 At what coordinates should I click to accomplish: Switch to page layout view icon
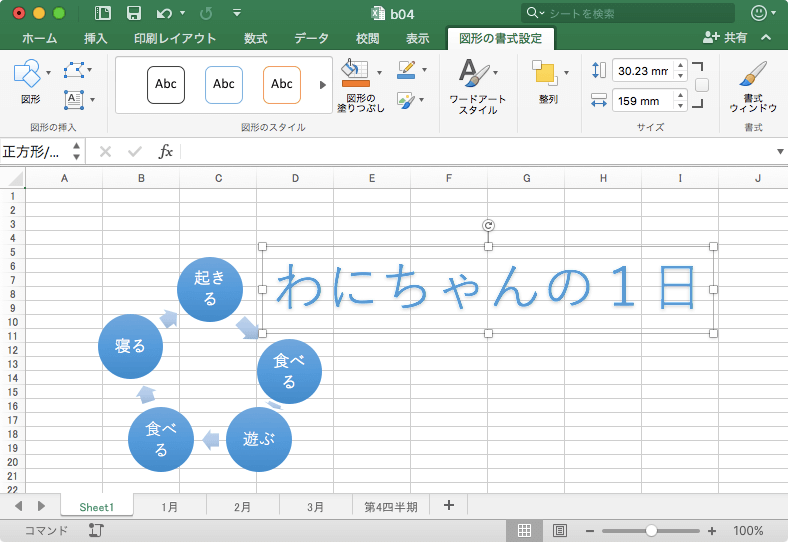click(x=560, y=530)
